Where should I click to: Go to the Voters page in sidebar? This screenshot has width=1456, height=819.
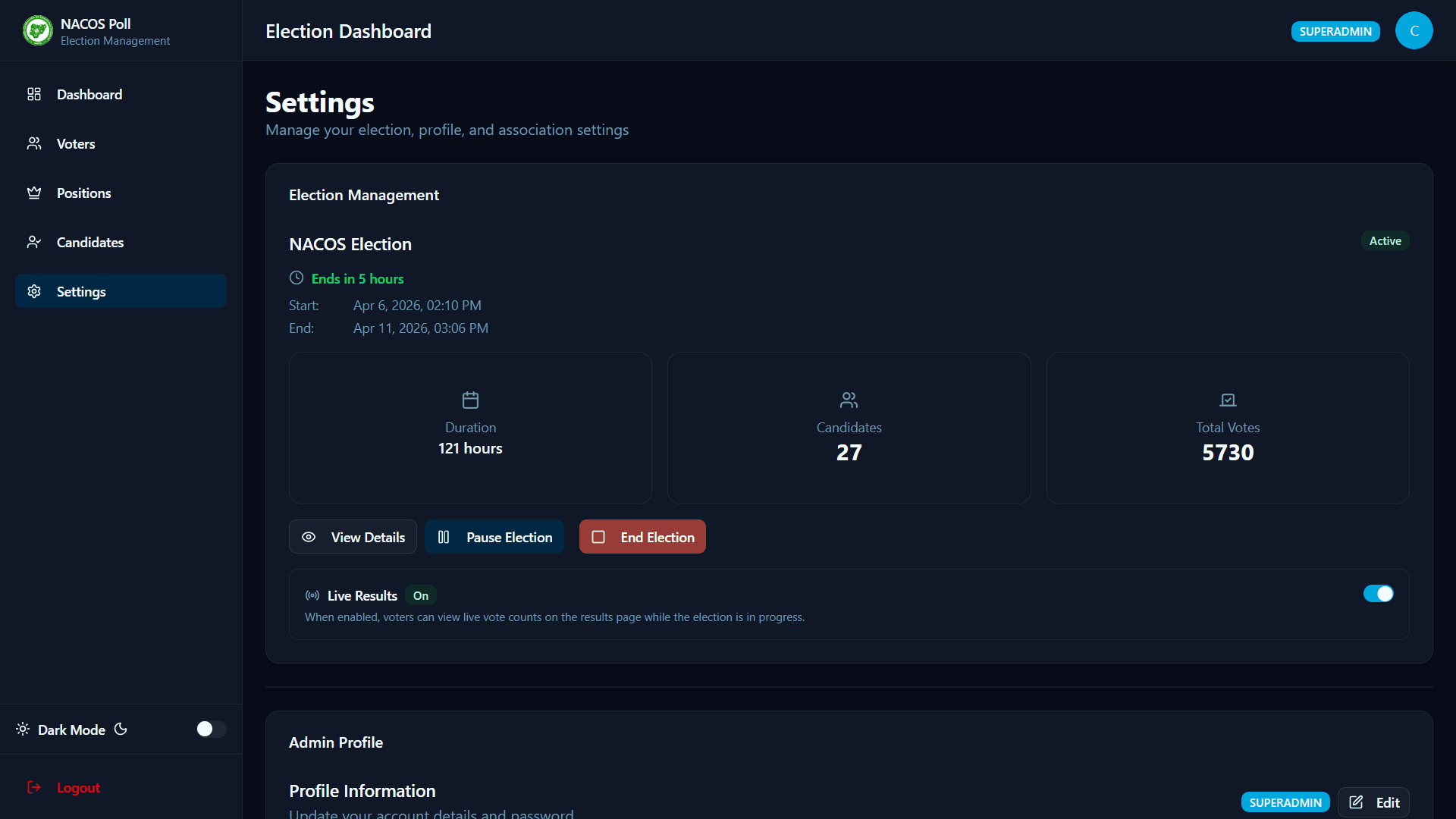(76, 144)
